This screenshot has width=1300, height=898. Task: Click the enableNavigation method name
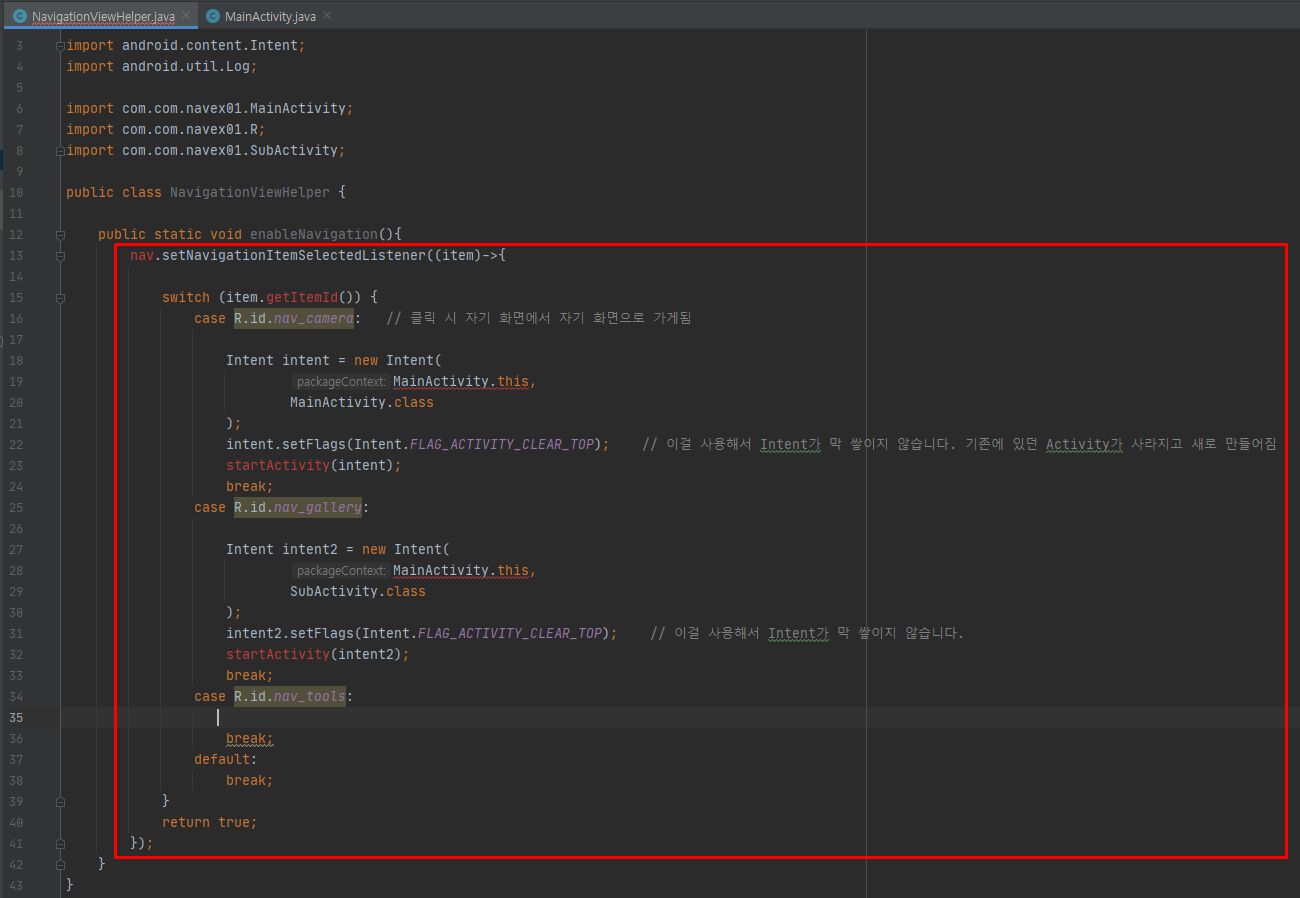(314, 235)
